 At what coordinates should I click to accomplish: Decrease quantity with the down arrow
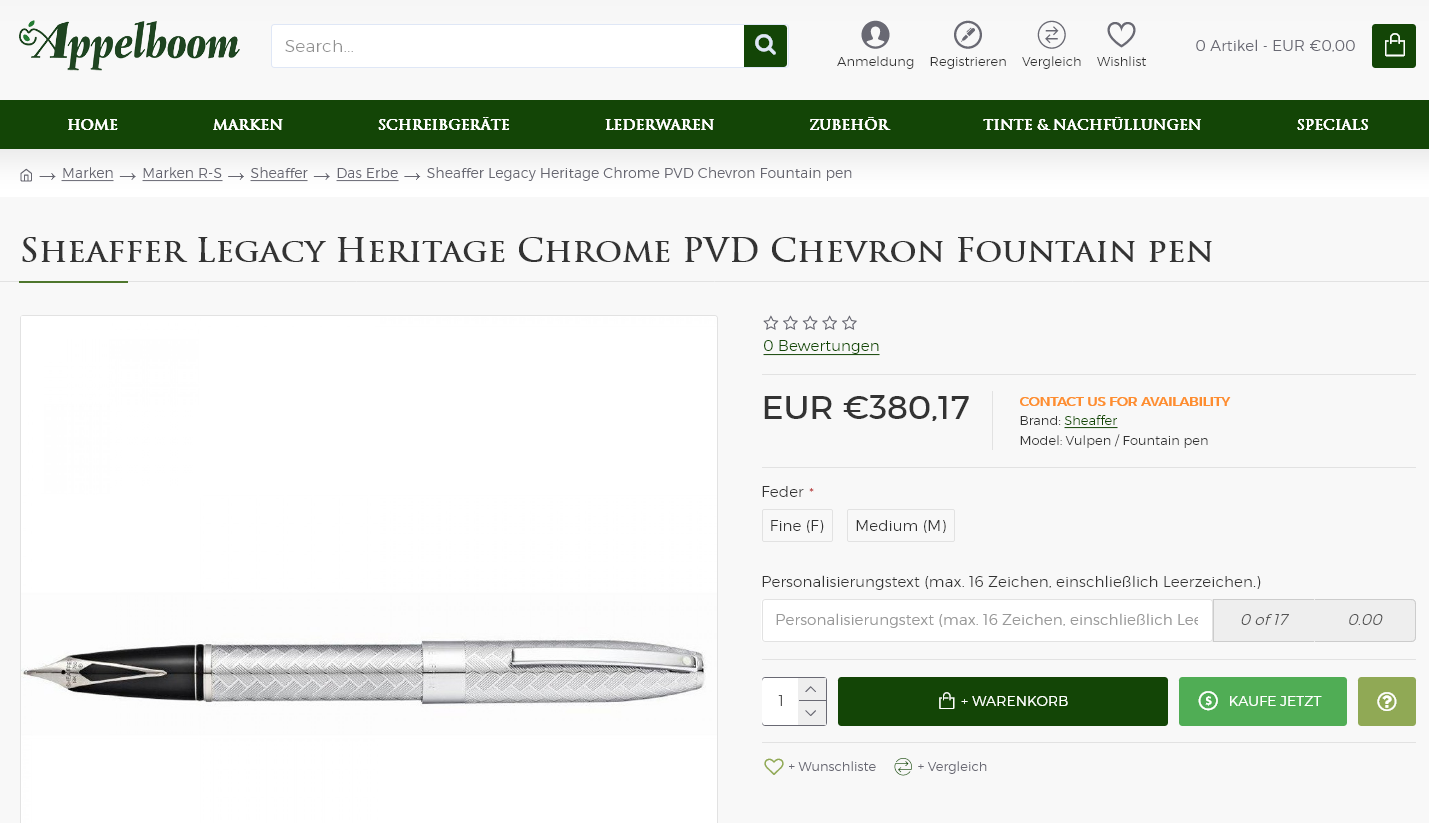point(812,713)
